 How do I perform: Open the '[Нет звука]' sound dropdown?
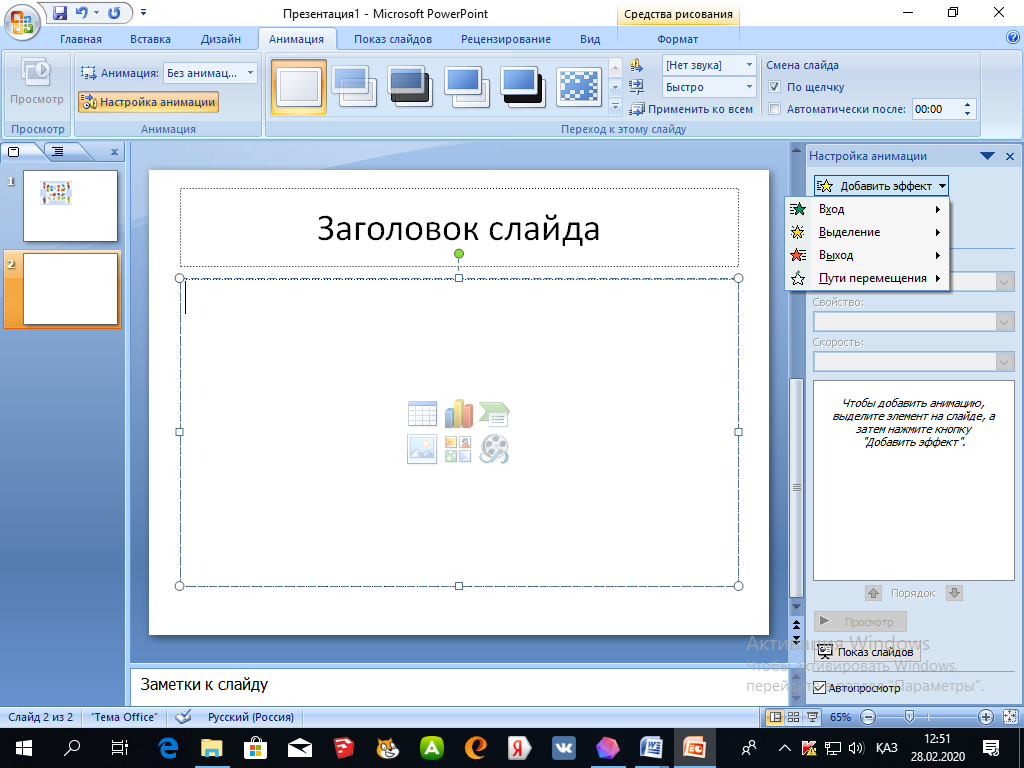[748, 65]
